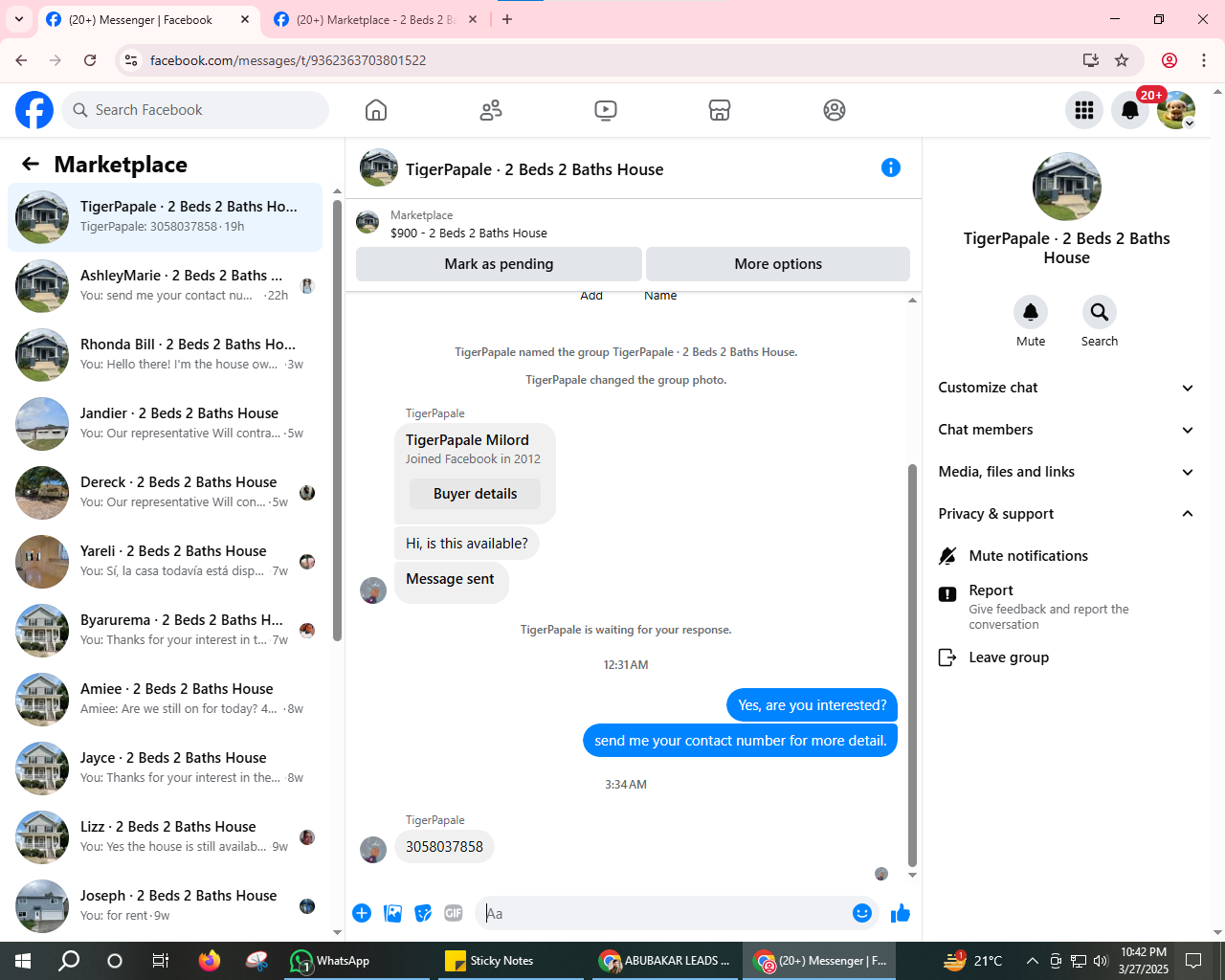Click the conversation list scrollbar thumb
This screenshot has height=980, width=1225.
337,421
